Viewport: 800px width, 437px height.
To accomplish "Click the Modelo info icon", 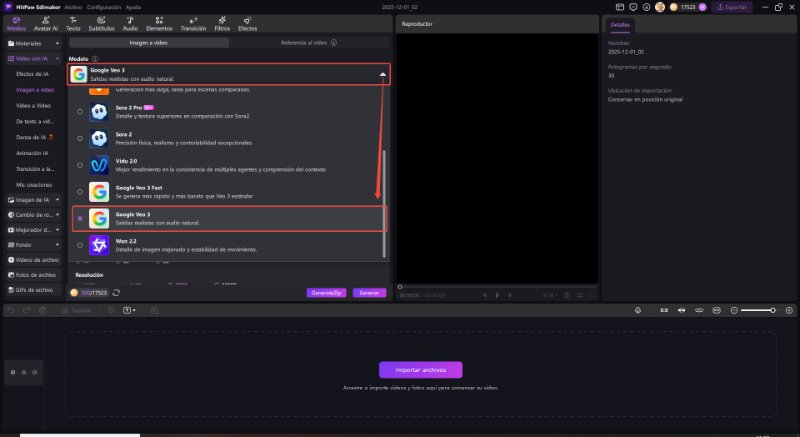I will pyautogui.click(x=94, y=59).
